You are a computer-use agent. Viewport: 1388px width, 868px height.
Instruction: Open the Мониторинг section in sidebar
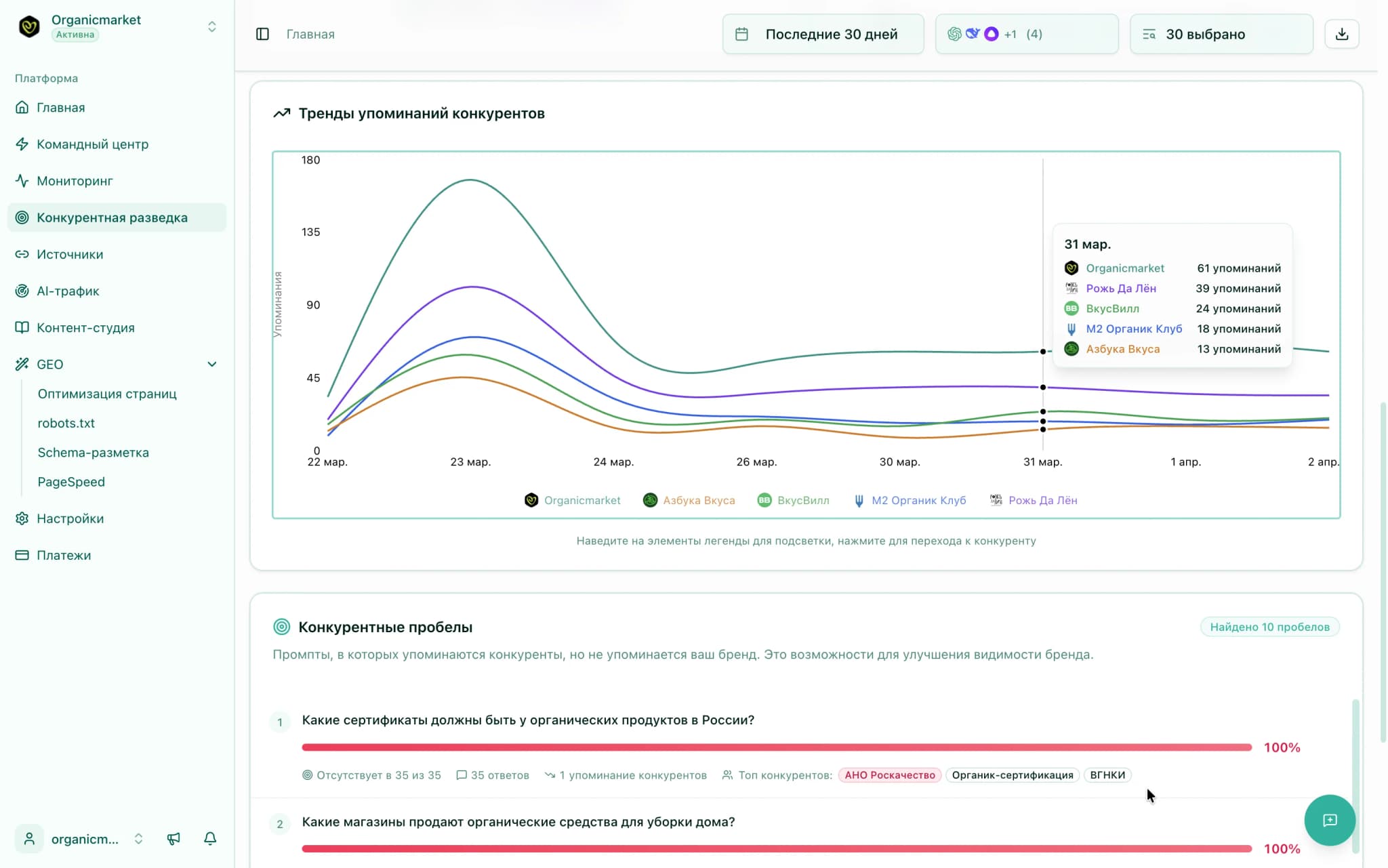[x=75, y=181]
